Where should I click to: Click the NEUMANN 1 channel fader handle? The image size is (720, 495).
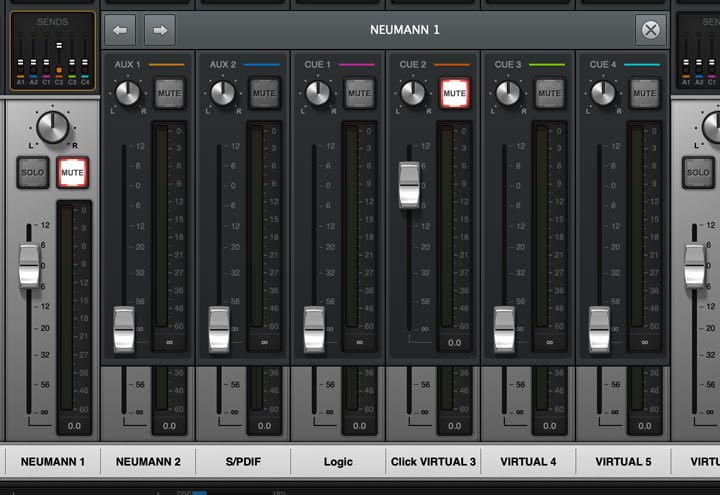coord(29,266)
